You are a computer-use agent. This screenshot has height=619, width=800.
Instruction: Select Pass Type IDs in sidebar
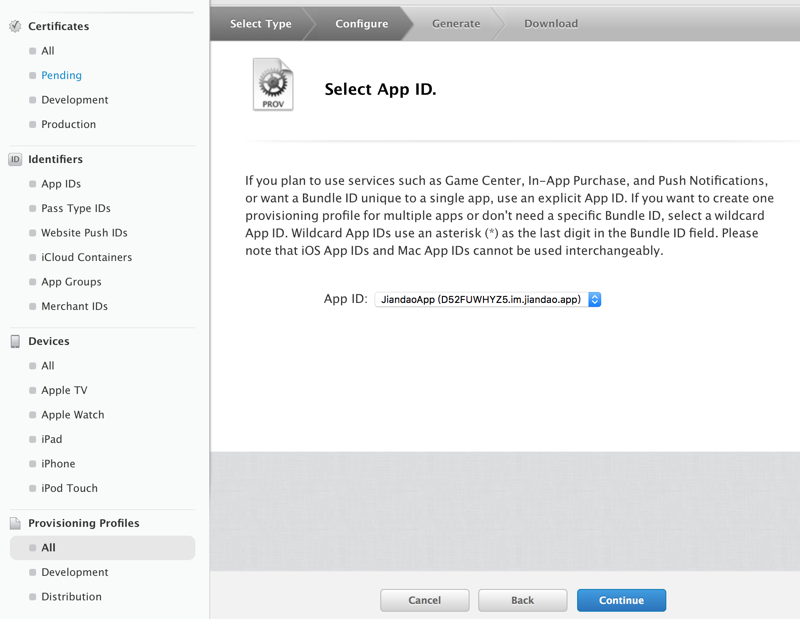coord(76,208)
